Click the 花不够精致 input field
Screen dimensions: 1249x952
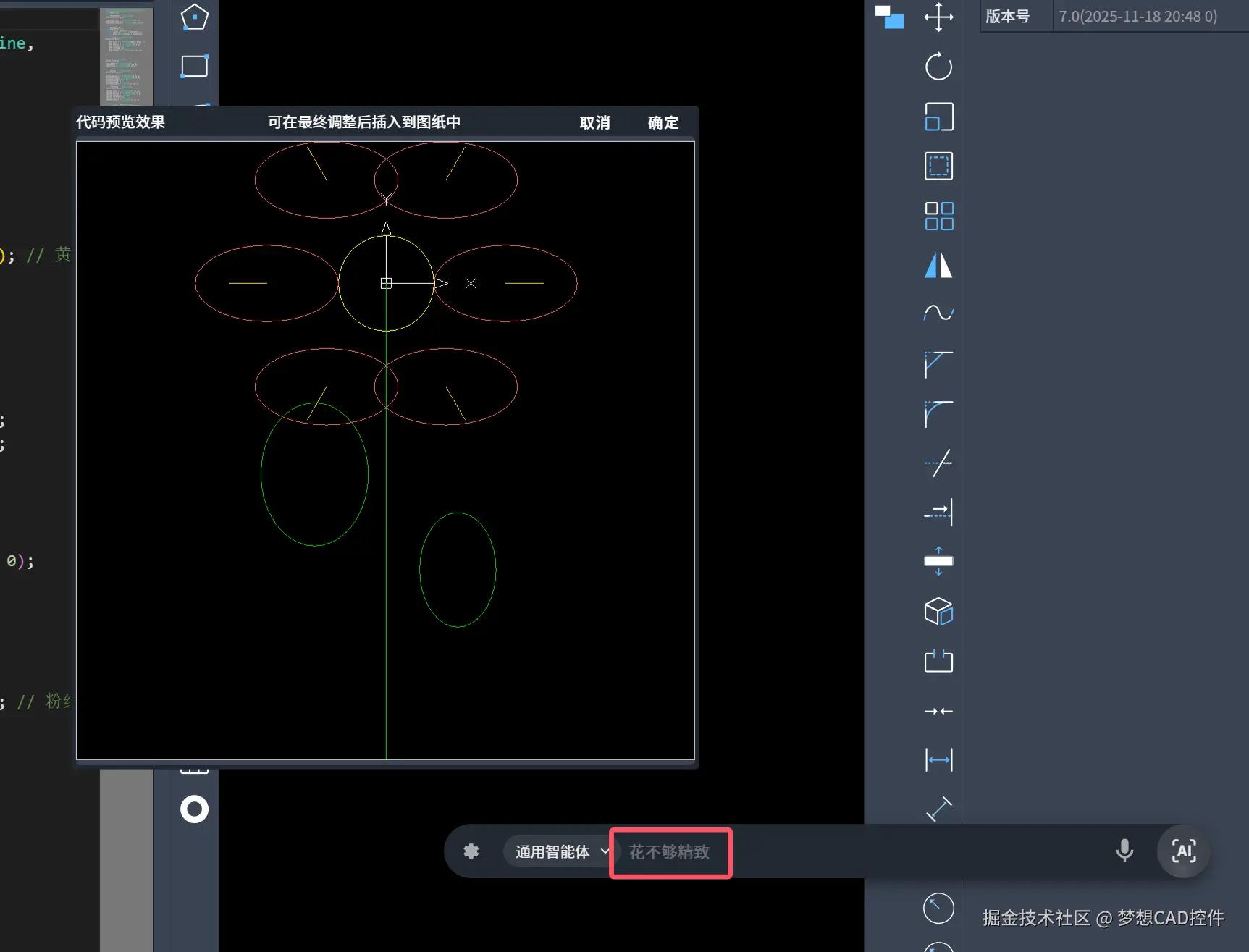tap(670, 853)
